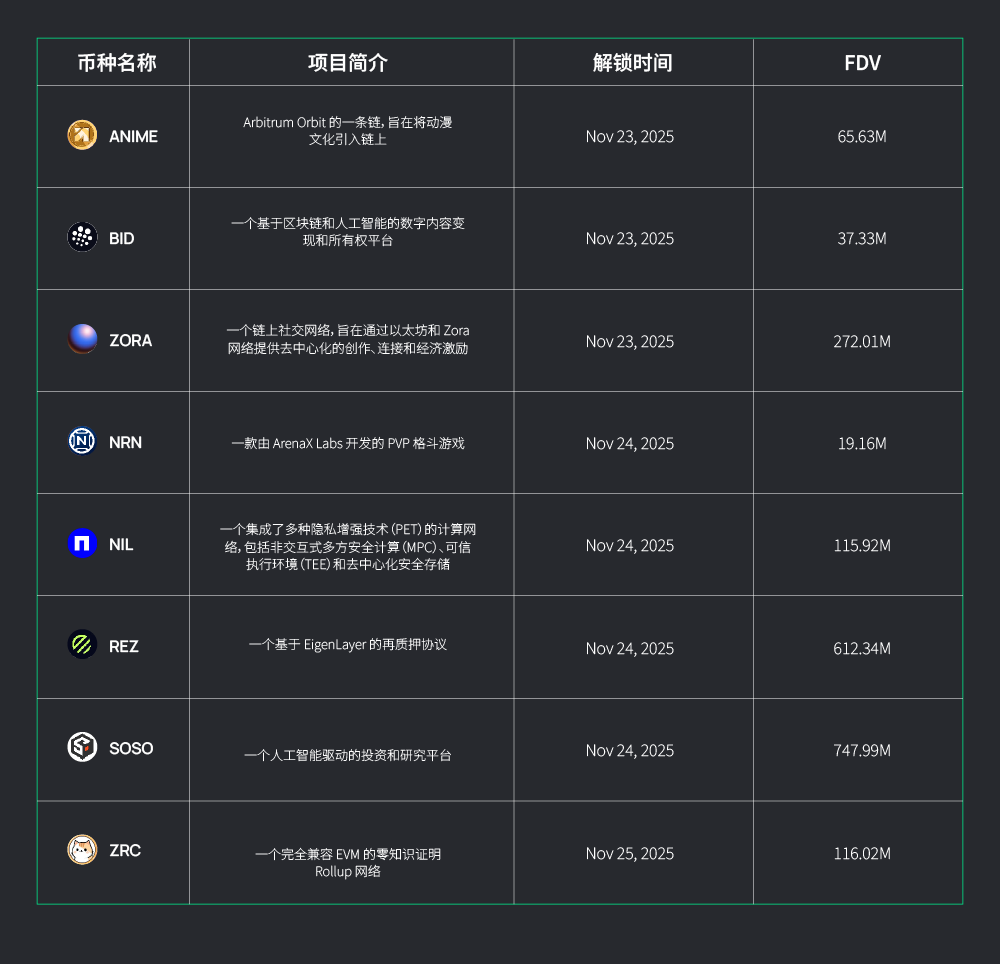
Task: Click the REZ FDV value 612.34M
Action: (862, 648)
